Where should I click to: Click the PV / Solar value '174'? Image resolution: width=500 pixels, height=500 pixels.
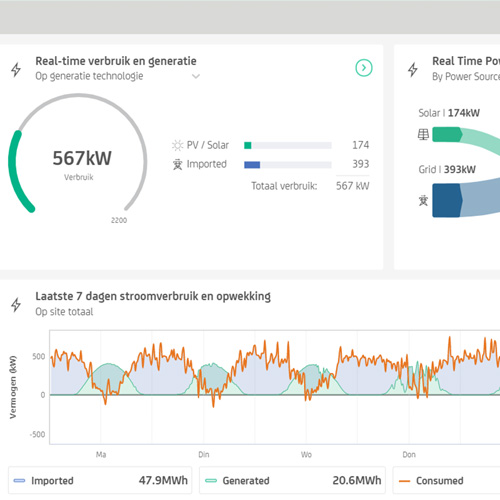(x=361, y=145)
